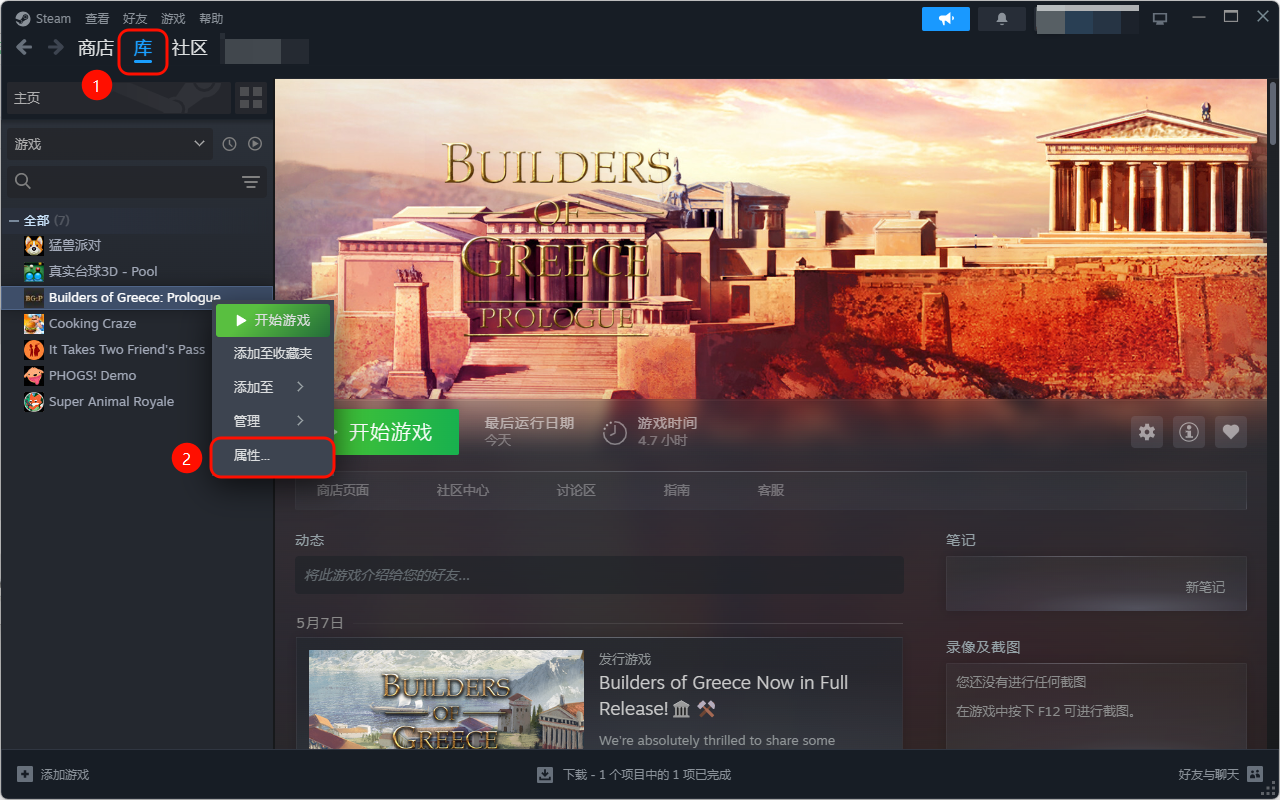Click the 主页 library home button

(x=118, y=98)
